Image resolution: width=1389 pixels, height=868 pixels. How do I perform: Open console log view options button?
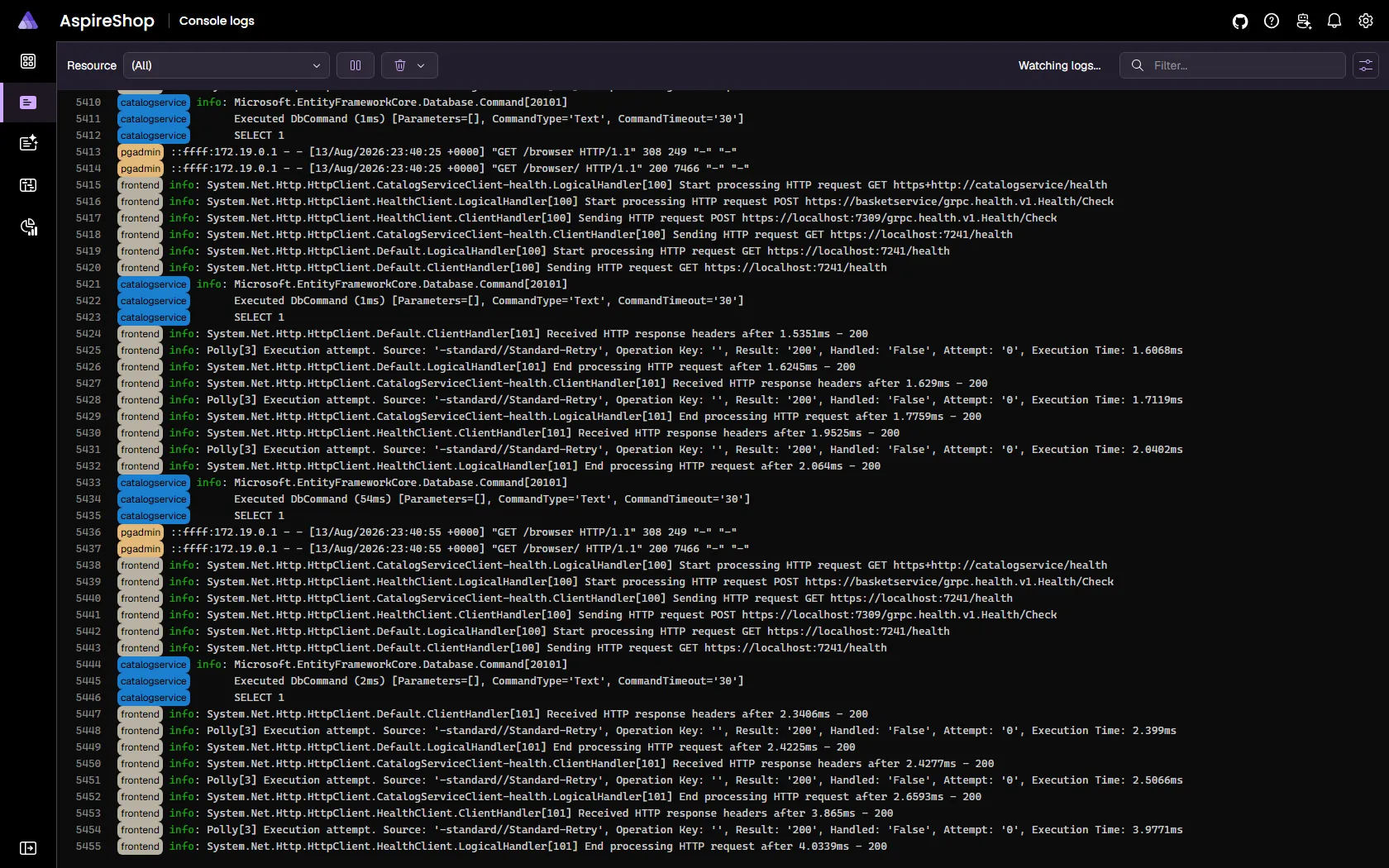[1366, 65]
